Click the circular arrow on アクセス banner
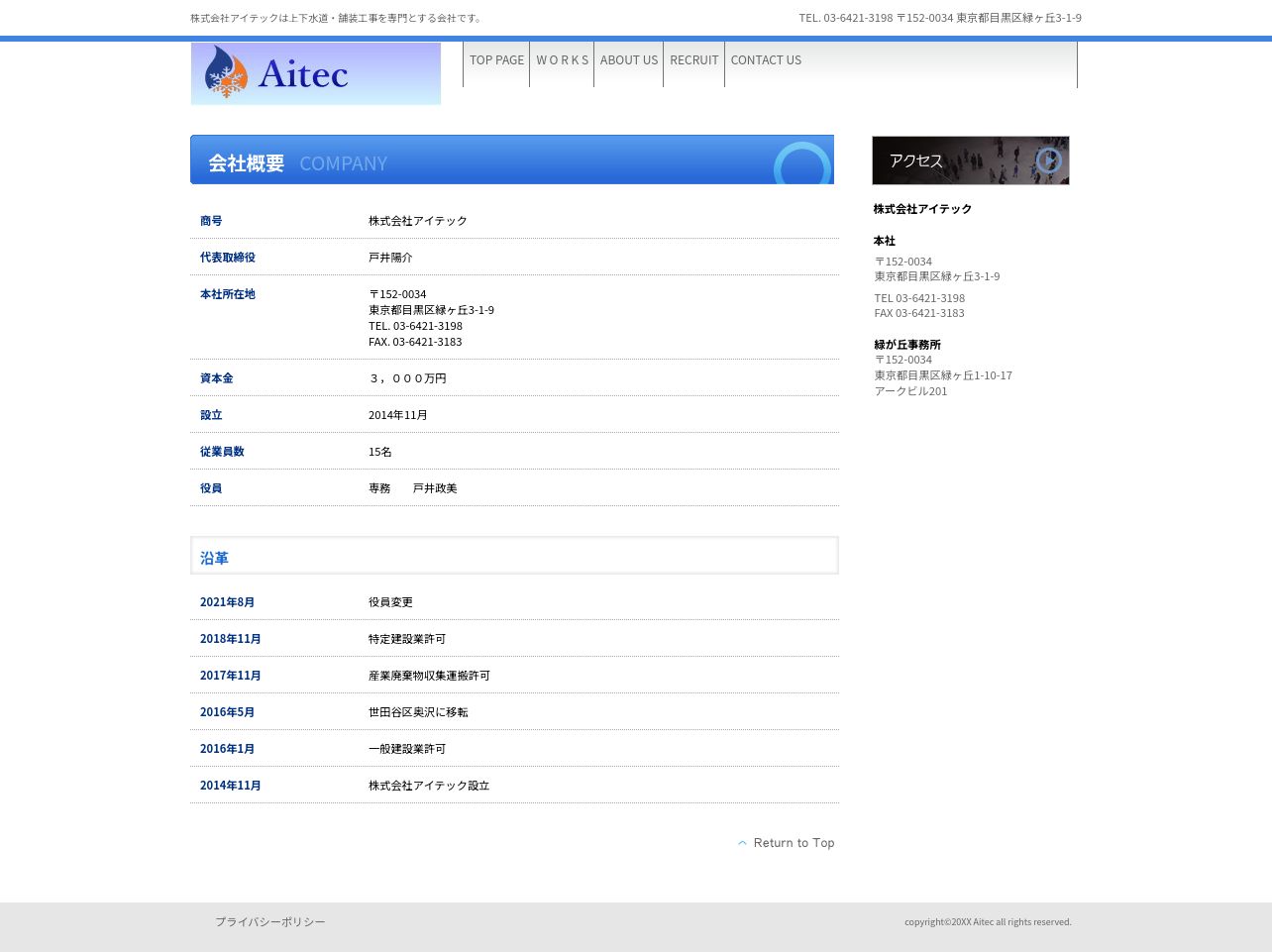The image size is (1272, 952). (x=1048, y=160)
